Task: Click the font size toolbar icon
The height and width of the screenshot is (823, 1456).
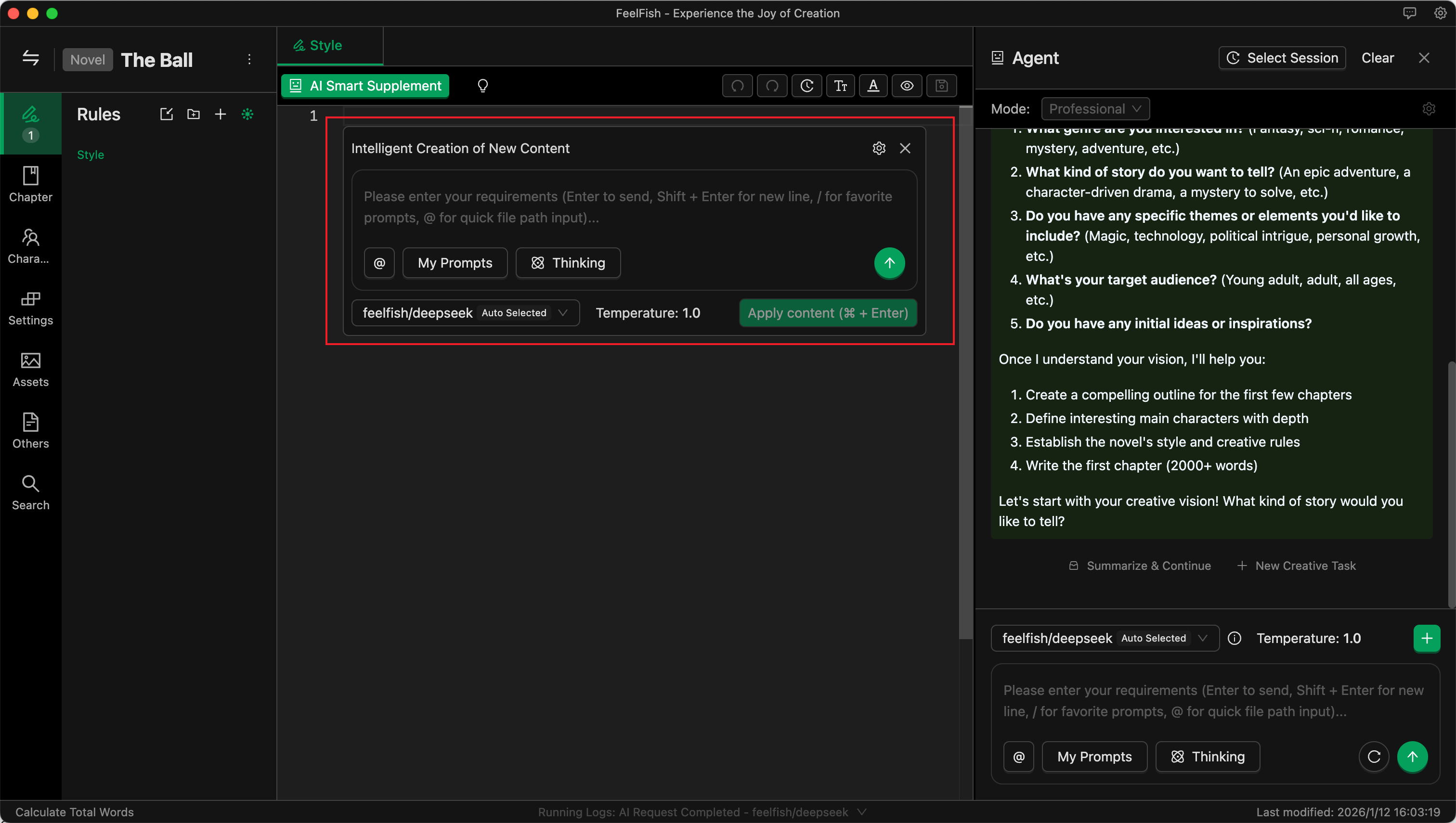Action: pyautogui.click(x=840, y=86)
